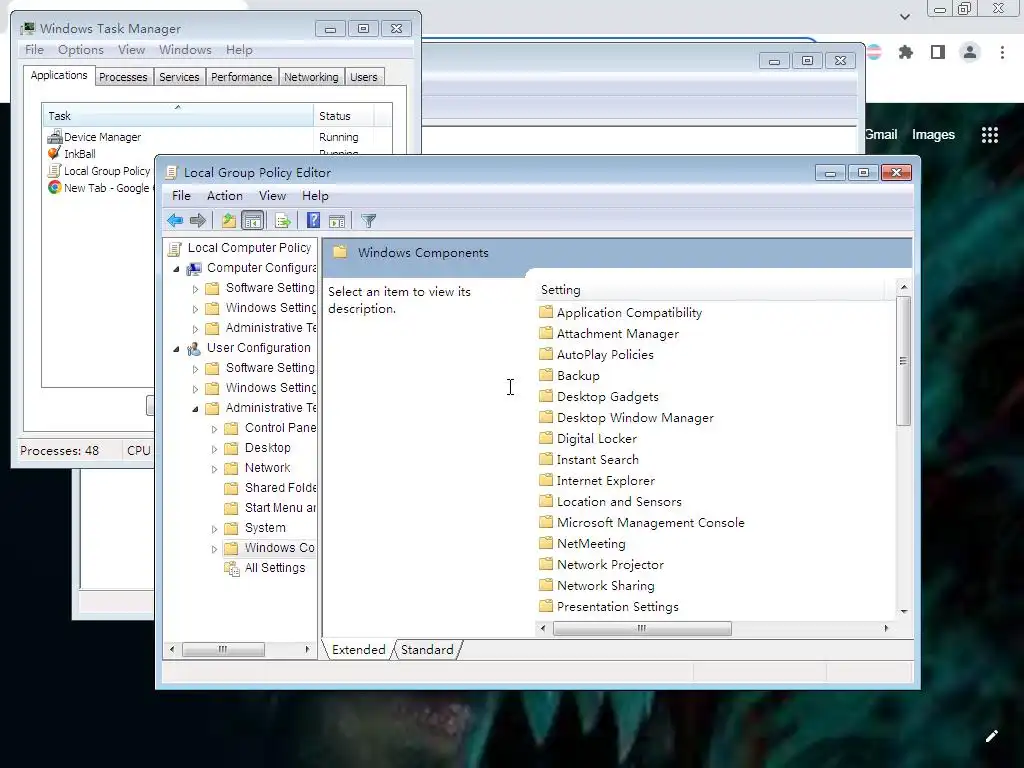Select Presentation Settings in the list
The width and height of the screenshot is (1024, 768).
(x=609, y=607)
